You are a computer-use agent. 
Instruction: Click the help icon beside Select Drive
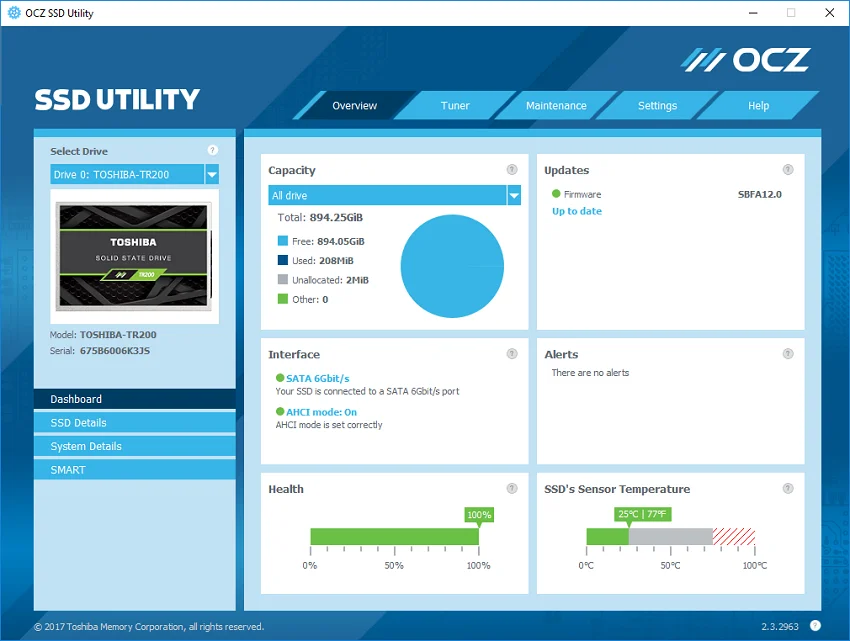tap(212, 150)
